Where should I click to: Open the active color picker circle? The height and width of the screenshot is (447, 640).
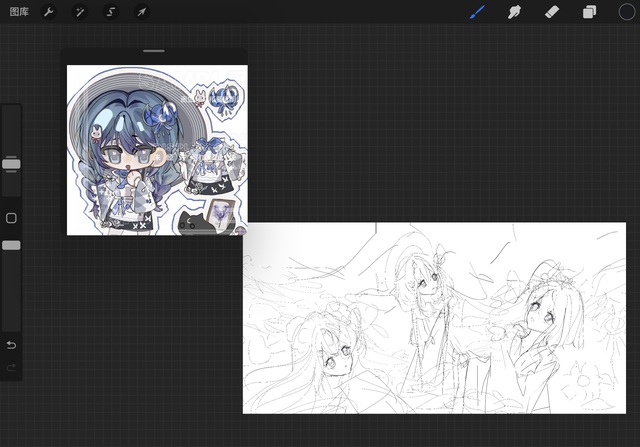(626, 12)
